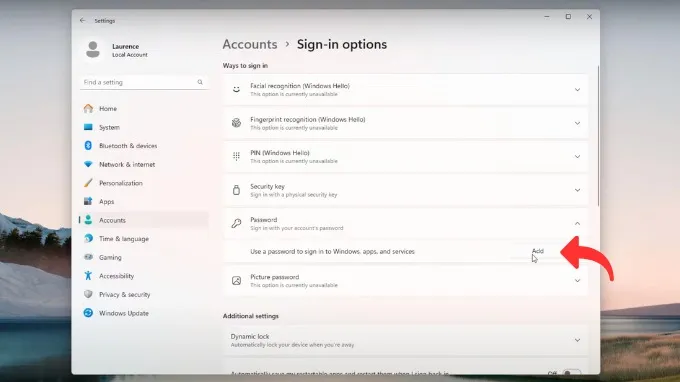The height and width of the screenshot is (382, 680).
Task: Expand Dynamic lock chevron
Action: (x=577, y=340)
